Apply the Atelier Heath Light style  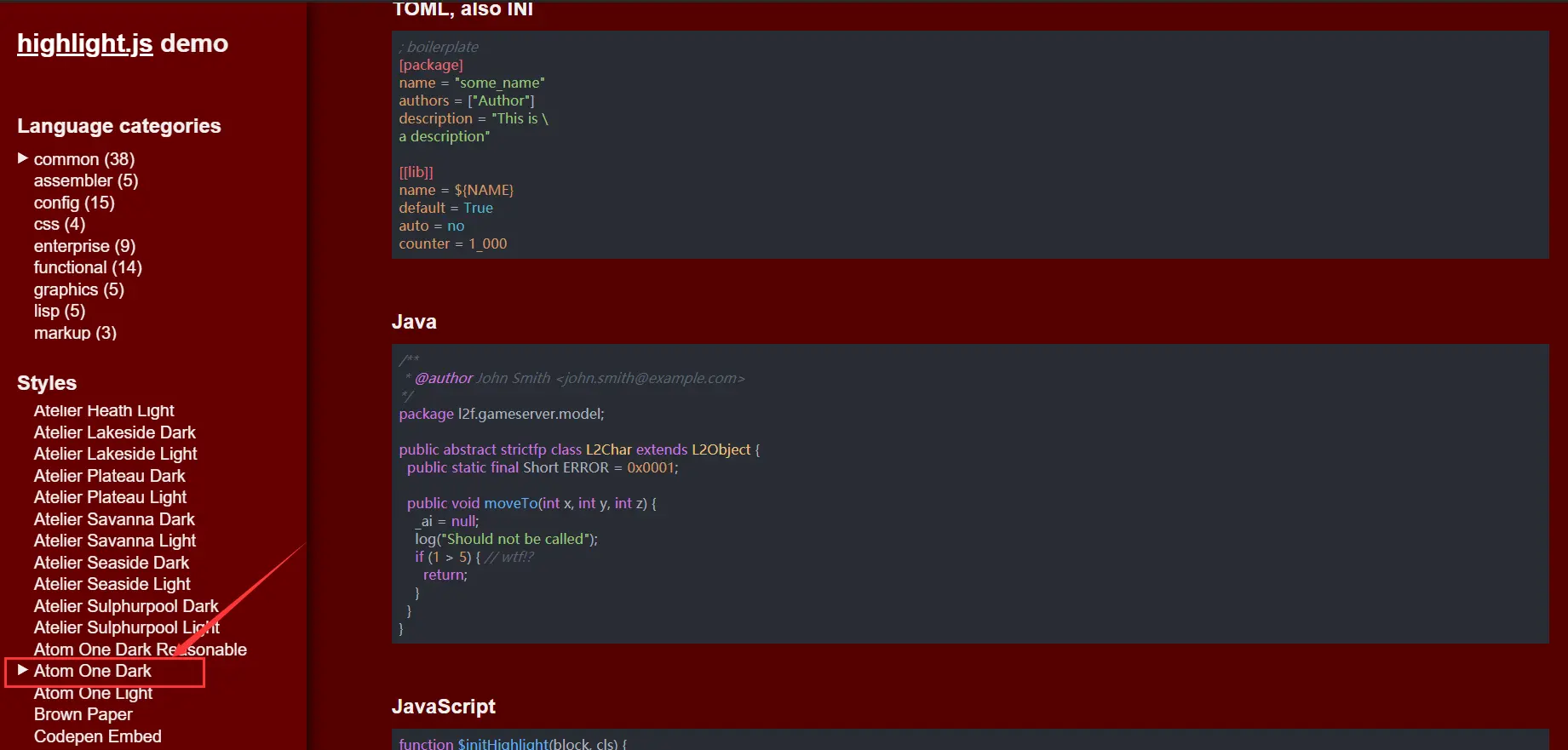tap(104, 410)
